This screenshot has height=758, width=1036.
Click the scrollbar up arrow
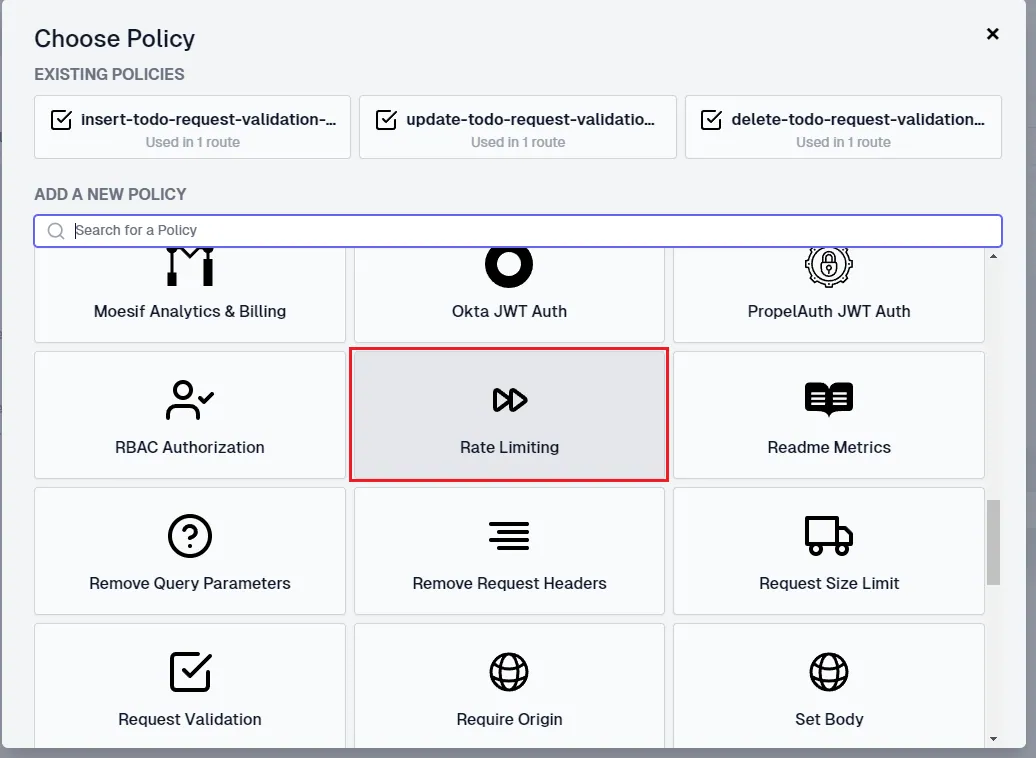pos(993,256)
